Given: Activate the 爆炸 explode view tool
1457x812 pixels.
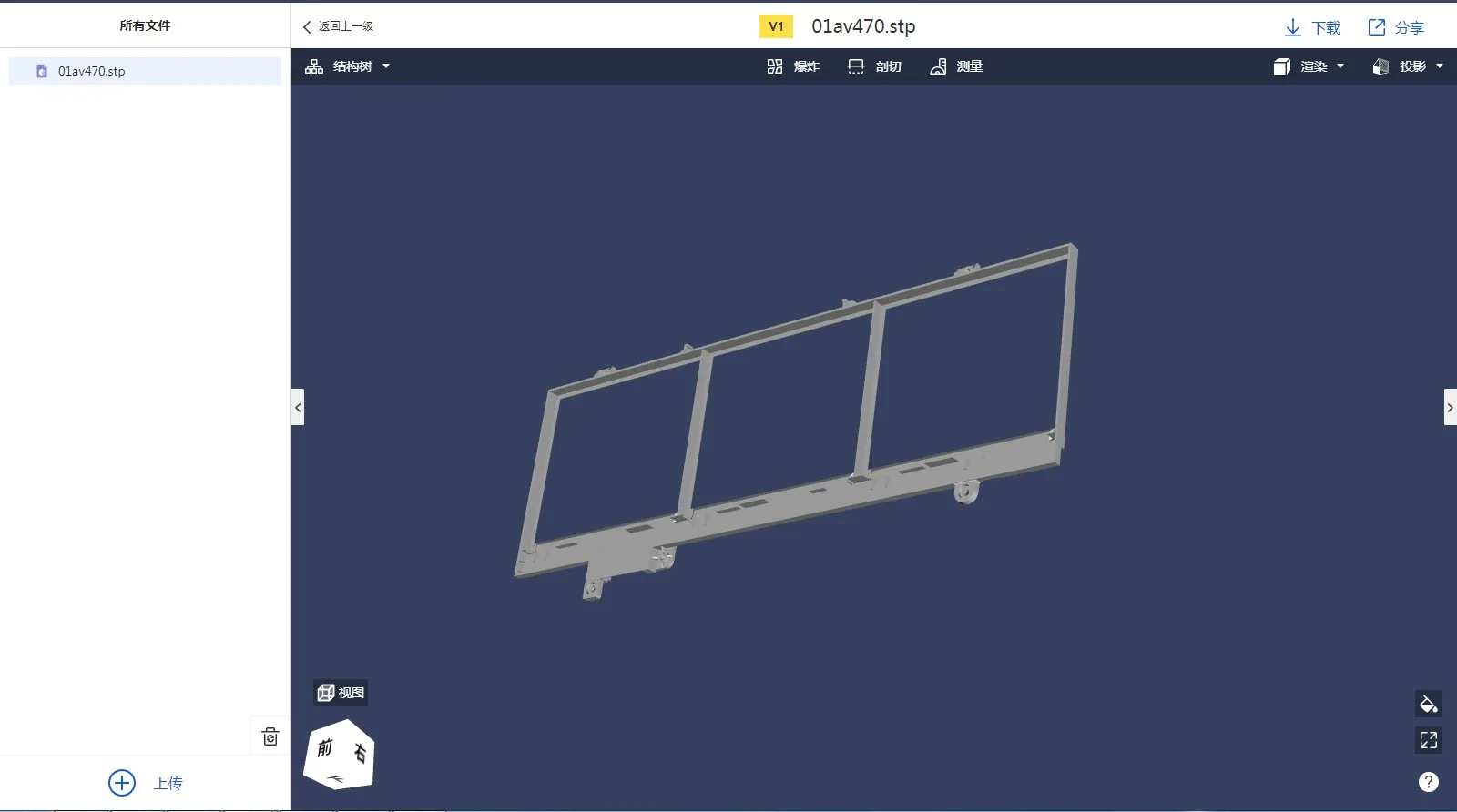Looking at the screenshot, I should (793, 66).
